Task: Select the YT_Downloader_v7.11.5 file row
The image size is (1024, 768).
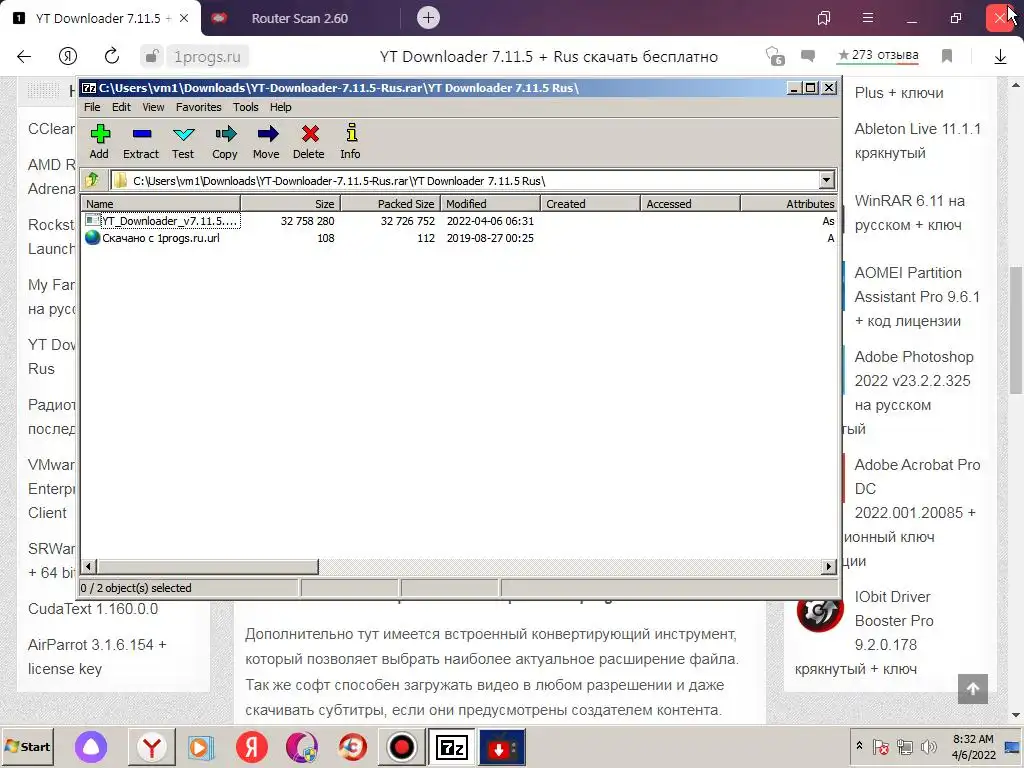Action: pyautogui.click(x=459, y=221)
